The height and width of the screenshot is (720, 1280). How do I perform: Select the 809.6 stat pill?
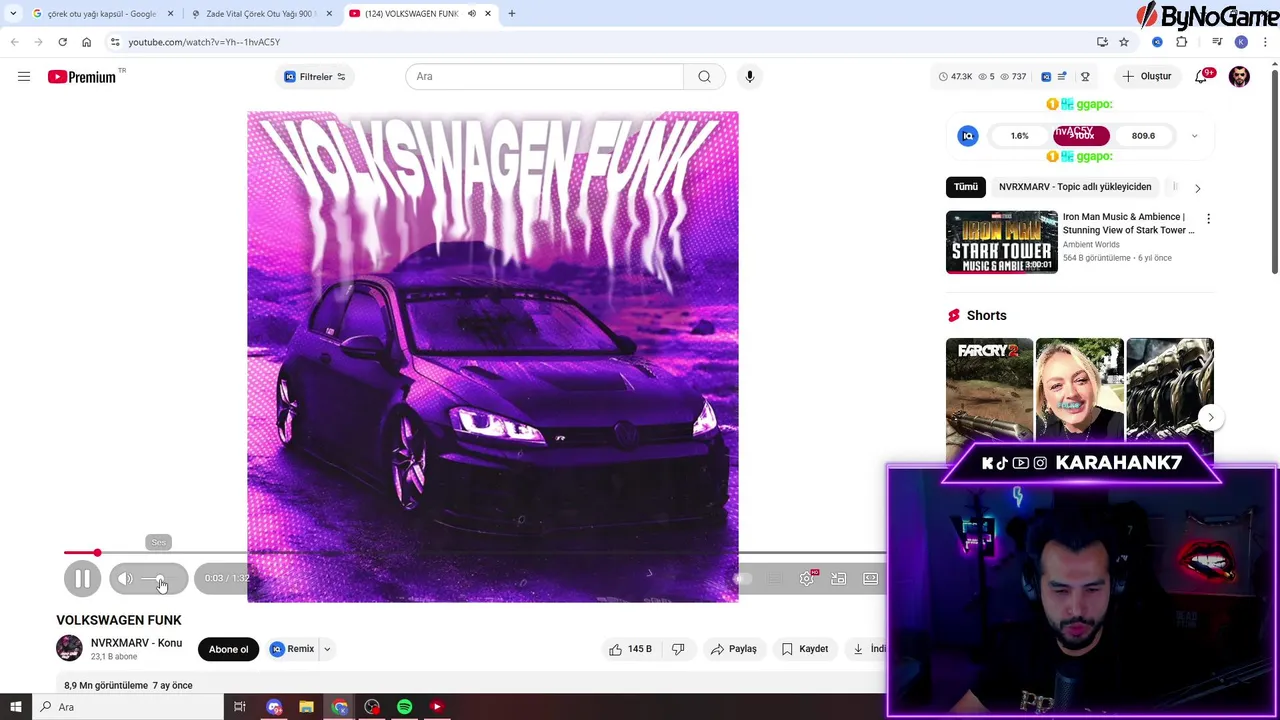click(1143, 136)
